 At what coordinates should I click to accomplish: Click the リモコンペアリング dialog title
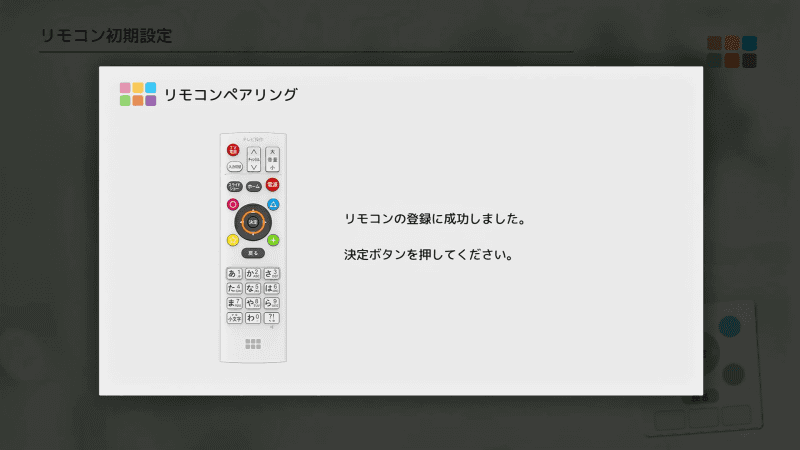231,95
